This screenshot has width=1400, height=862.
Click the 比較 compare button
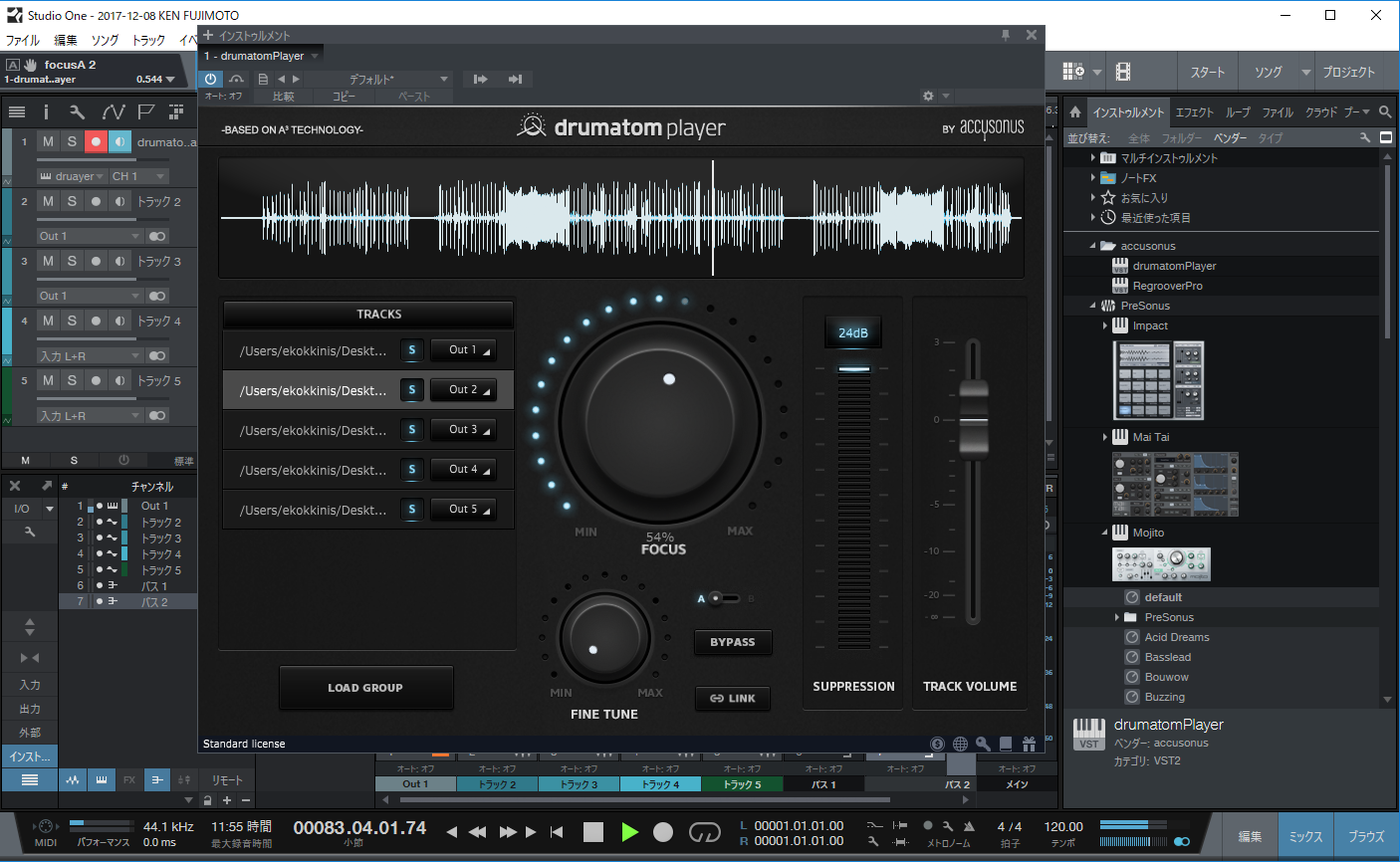(x=284, y=97)
